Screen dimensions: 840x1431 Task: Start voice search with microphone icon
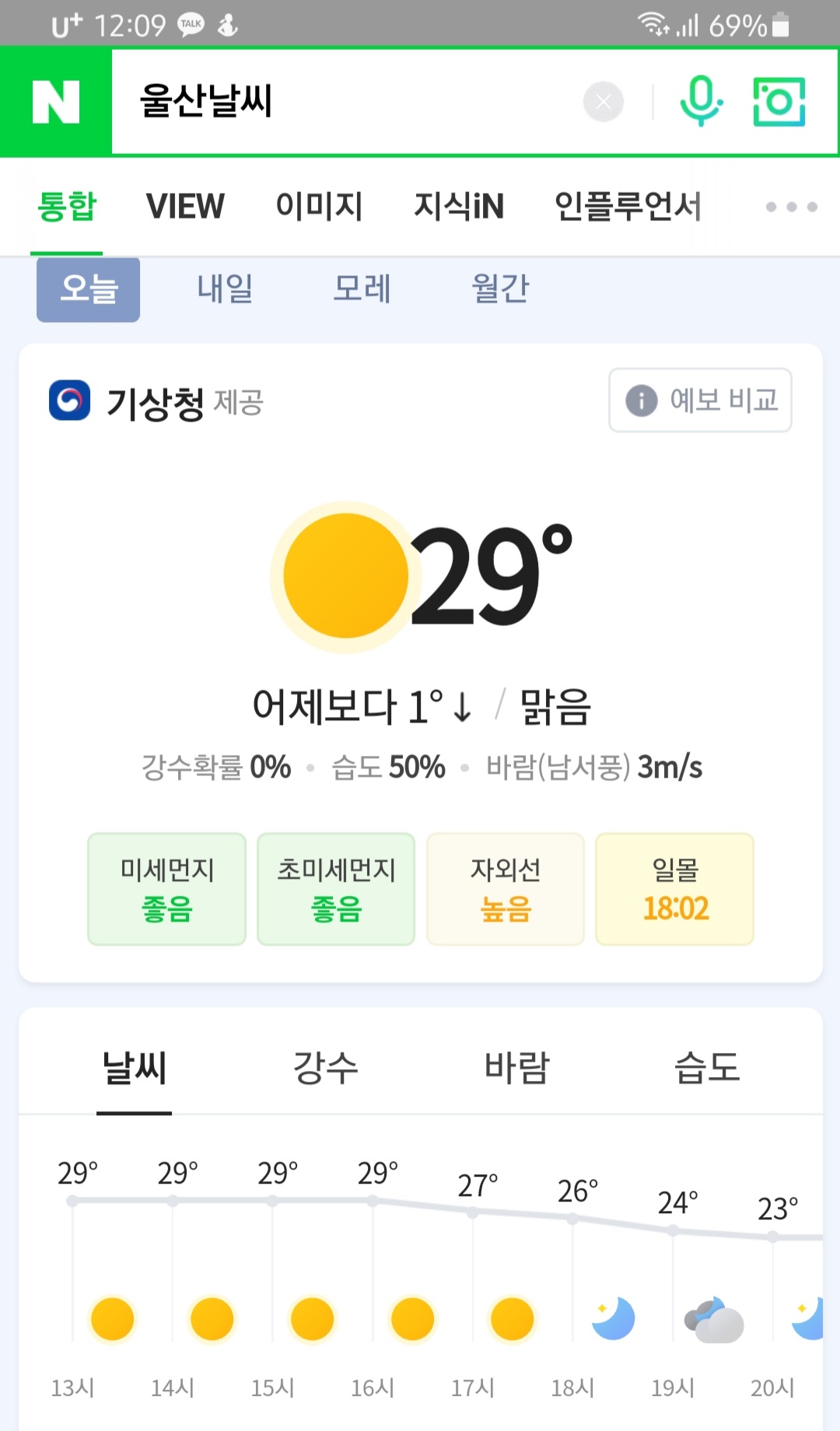click(x=701, y=102)
